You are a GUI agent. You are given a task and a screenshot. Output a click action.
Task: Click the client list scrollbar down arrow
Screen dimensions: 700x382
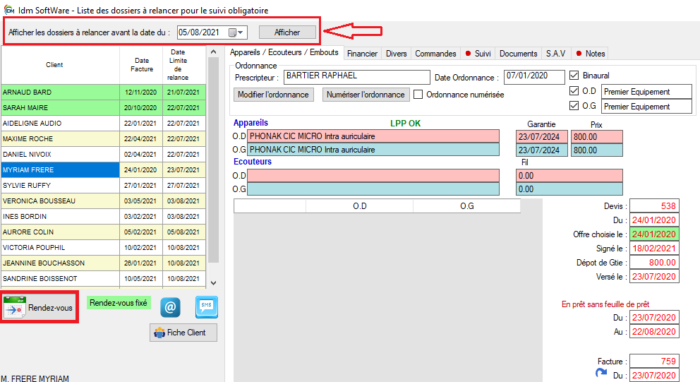(213, 283)
